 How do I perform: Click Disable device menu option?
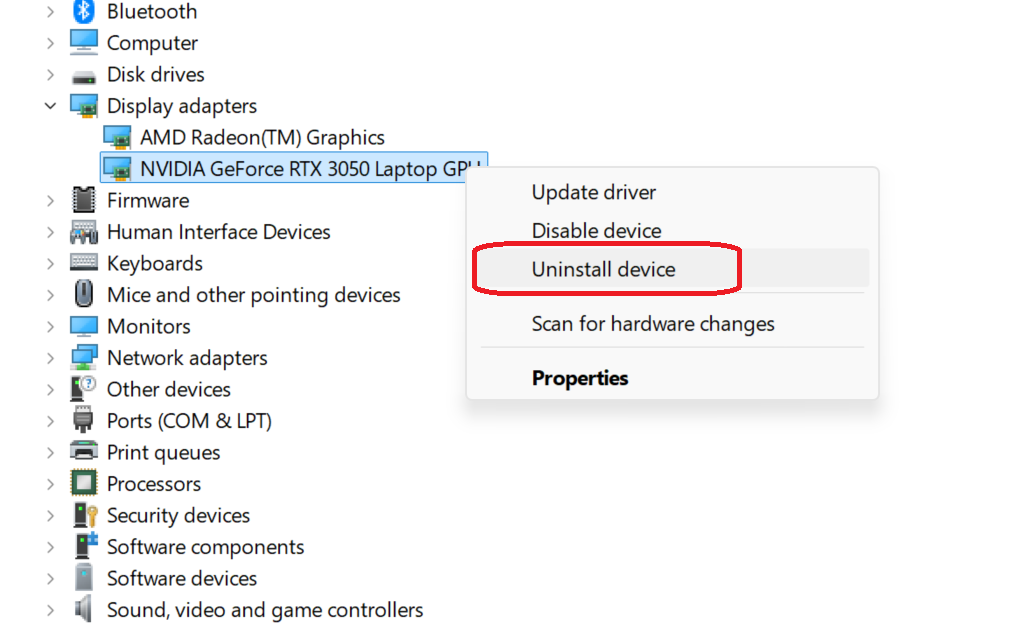pyautogui.click(x=596, y=231)
